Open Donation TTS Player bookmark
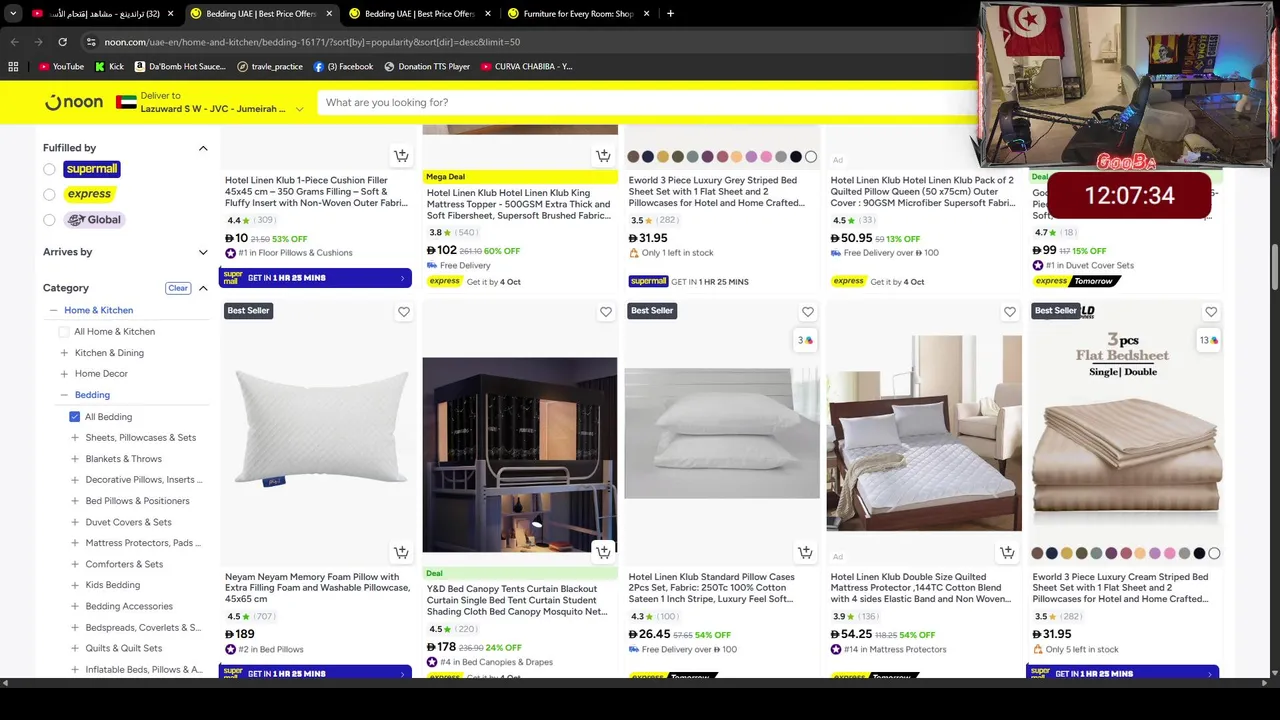Screen dimensions: 1280x720 pyautogui.click(x=427, y=66)
